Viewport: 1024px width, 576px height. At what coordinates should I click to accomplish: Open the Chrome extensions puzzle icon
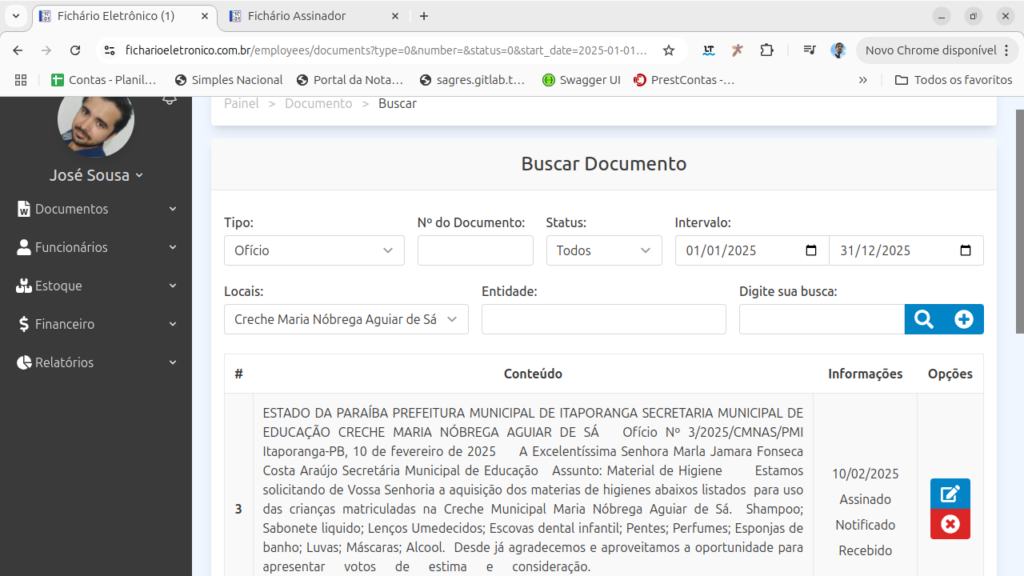767,50
